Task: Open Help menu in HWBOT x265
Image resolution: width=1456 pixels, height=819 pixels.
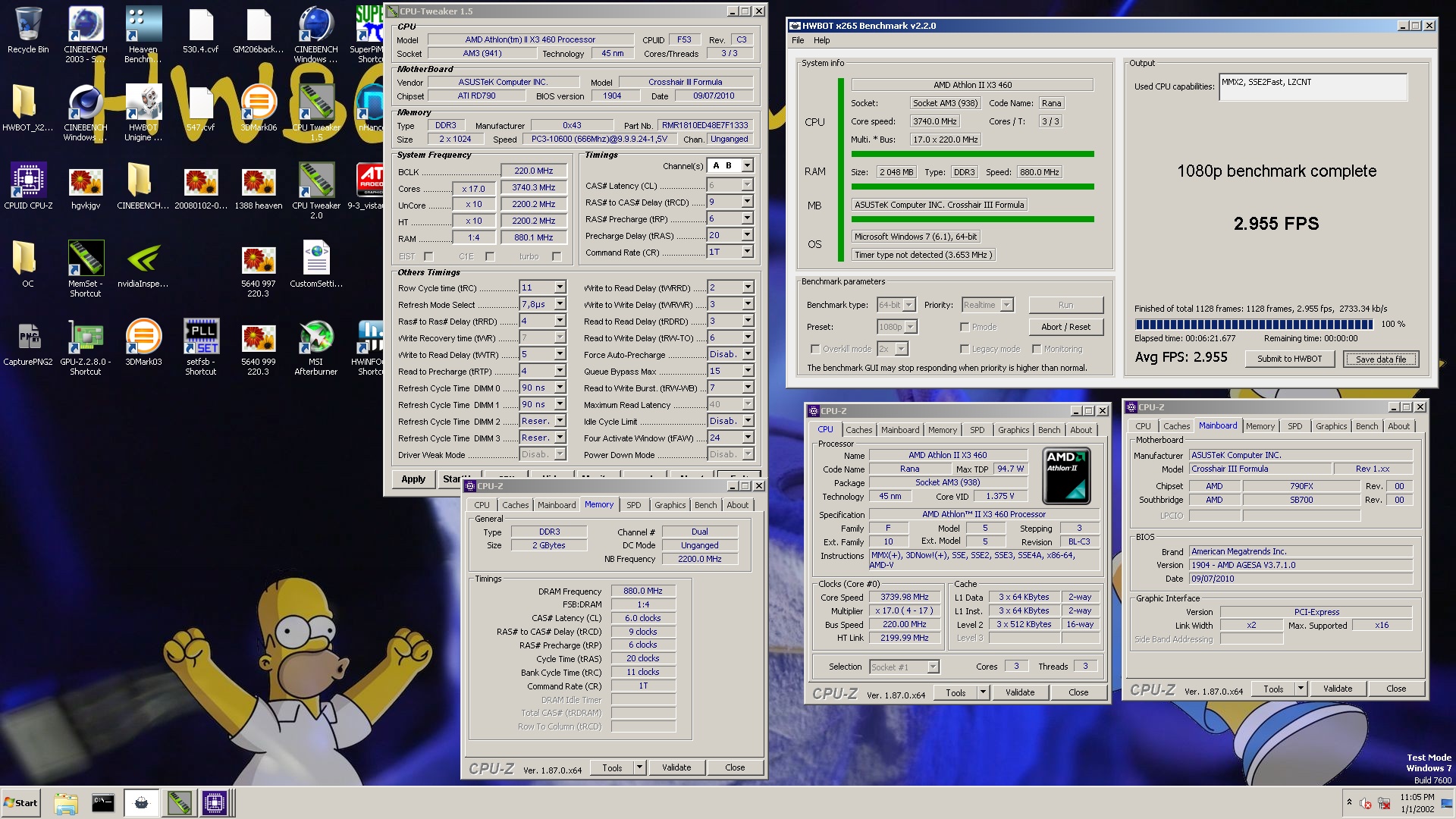Action: [x=822, y=40]
